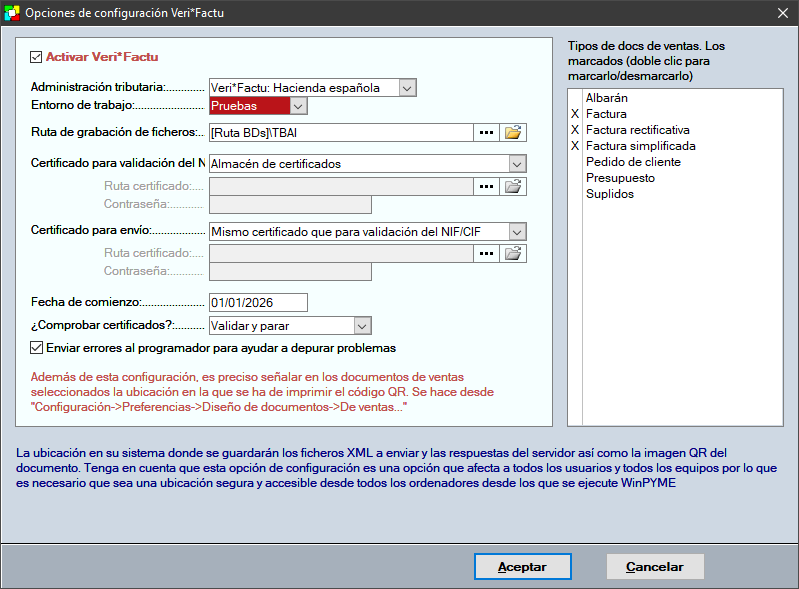799x589 pixels.
Task: Click the Ruta de grabación de ficheros field
Action: [341, 132]
